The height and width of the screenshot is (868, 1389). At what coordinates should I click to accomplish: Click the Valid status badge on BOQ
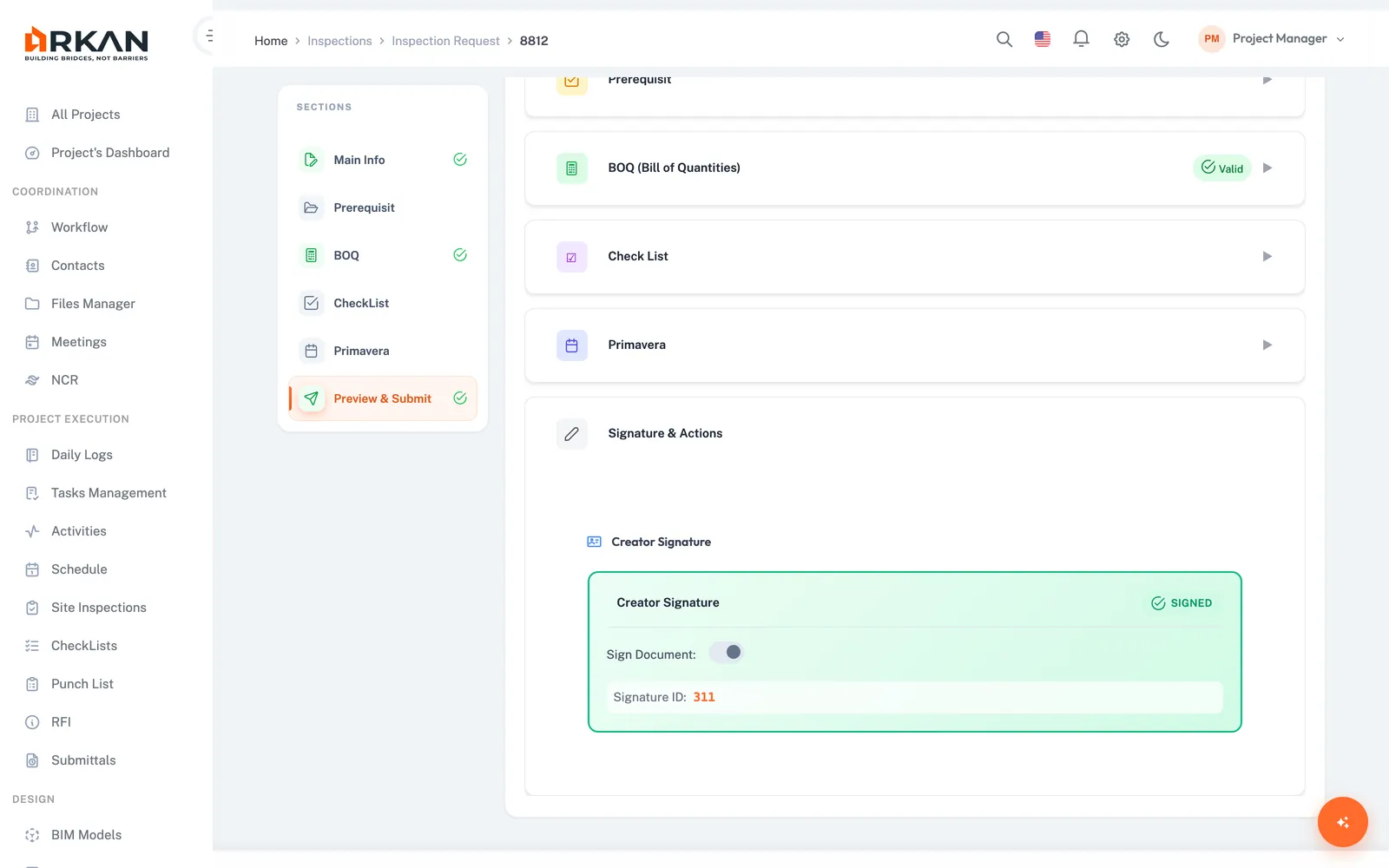pos(1221,168)
